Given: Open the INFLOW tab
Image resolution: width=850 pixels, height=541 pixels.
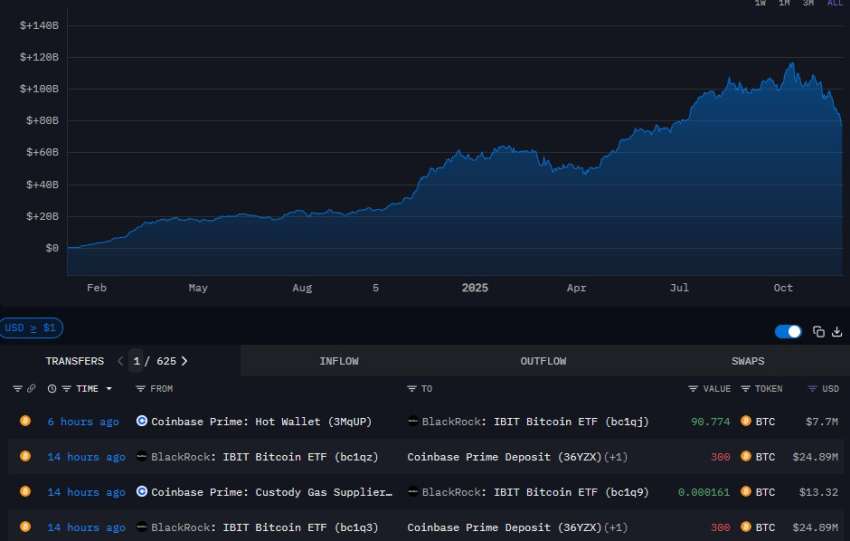Looking at the screenshot, I should pos(338,361).
